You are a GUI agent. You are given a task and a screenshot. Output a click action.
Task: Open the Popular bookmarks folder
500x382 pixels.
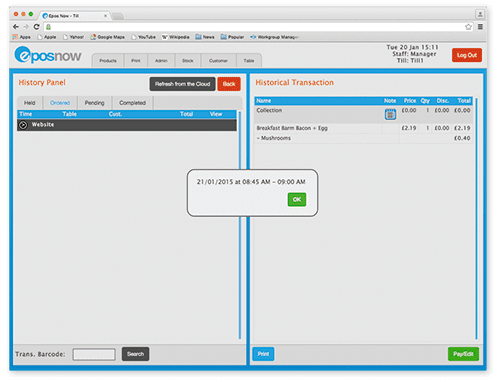[x=232, y=37]
